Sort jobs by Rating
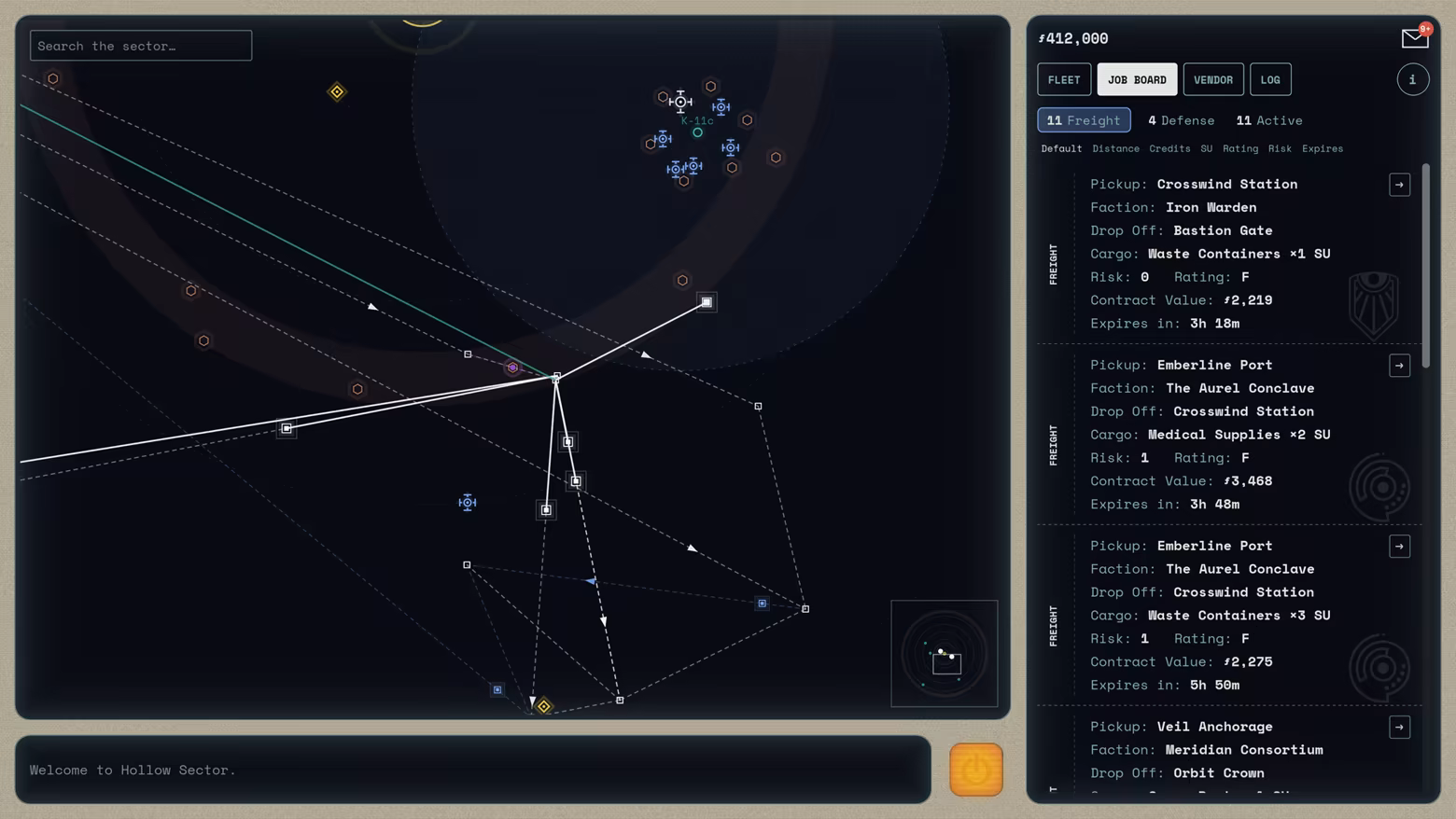1456x819 pixels. [x=1240, y=148]
